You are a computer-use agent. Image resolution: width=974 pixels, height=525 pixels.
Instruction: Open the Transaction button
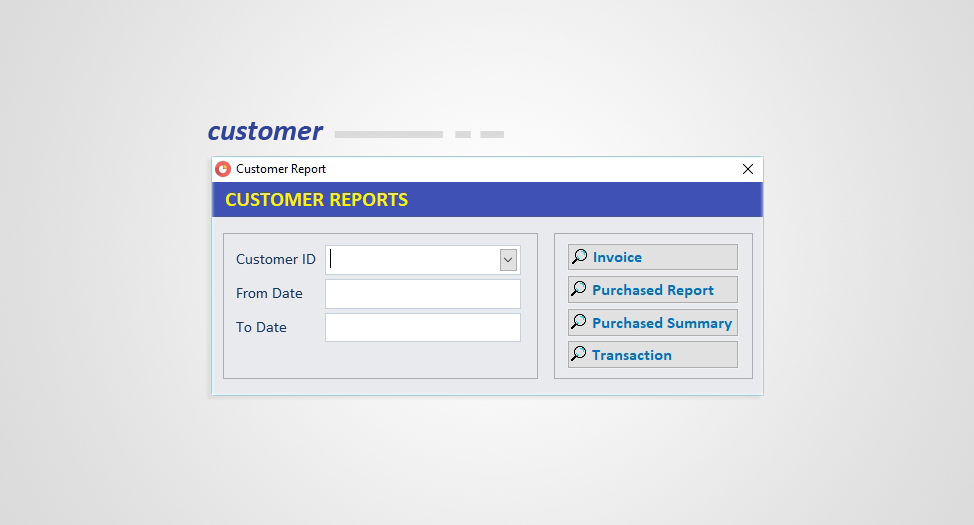click(x=653, y=355)
